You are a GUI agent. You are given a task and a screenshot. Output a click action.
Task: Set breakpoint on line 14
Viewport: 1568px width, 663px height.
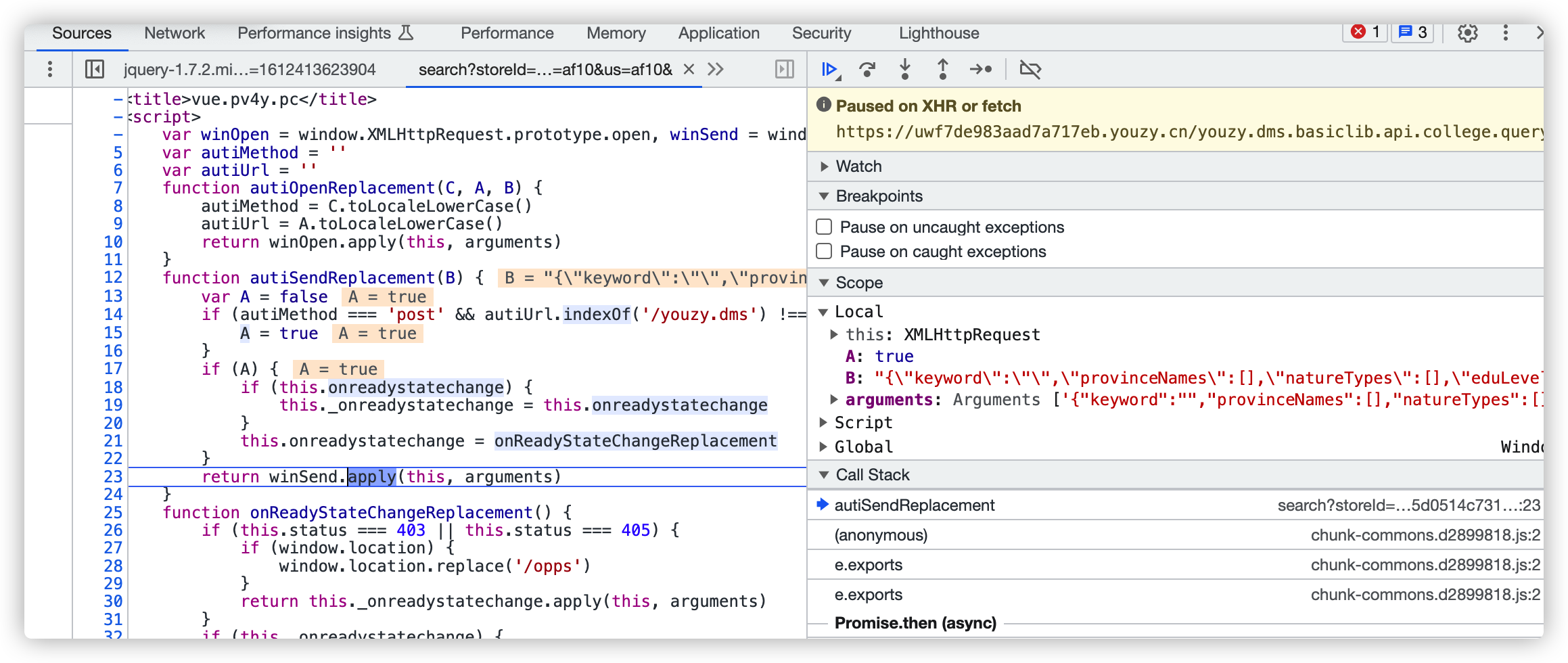pyautogui.click(x=113, y=315)
